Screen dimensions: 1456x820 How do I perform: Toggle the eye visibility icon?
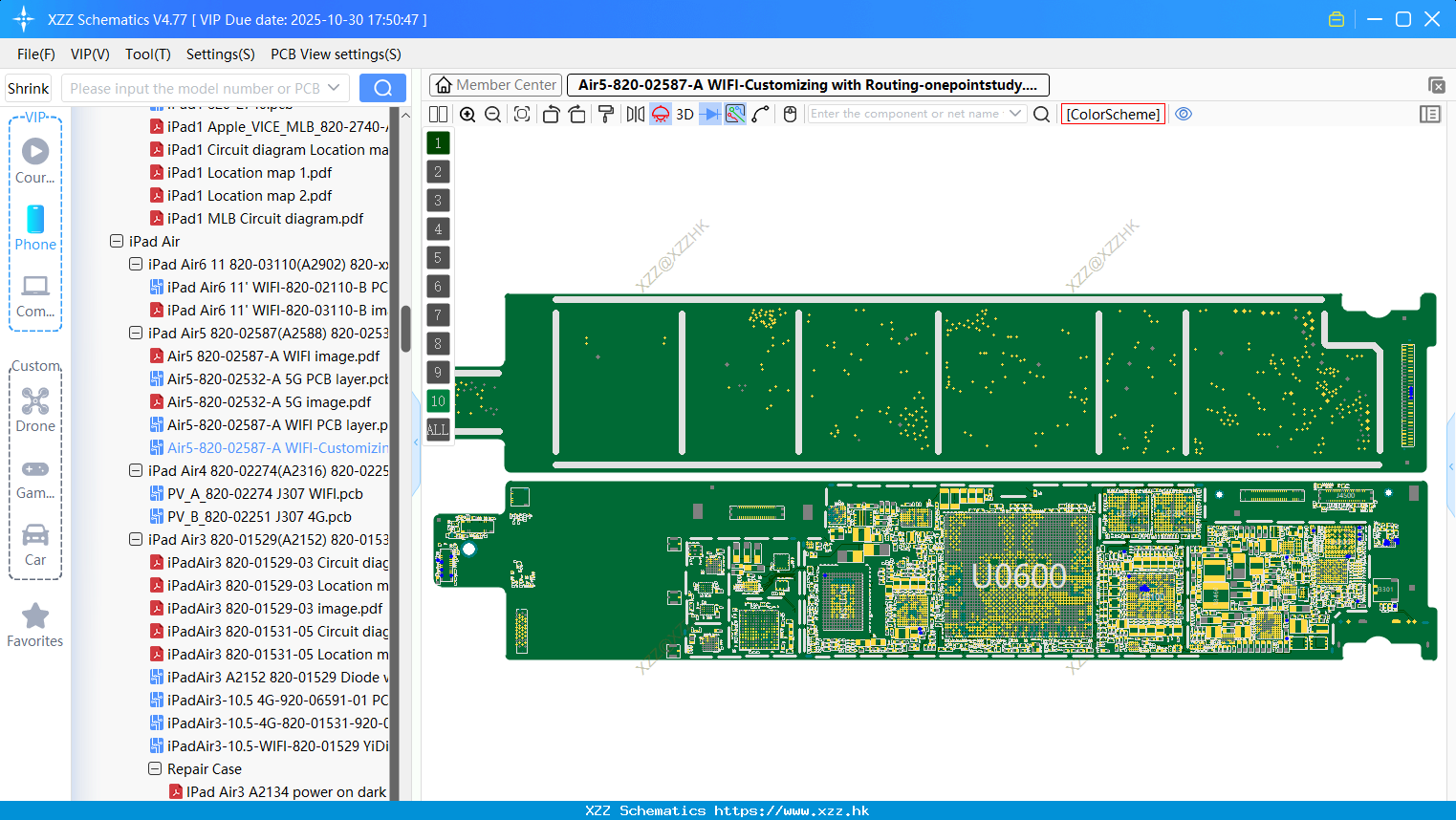click(1184, 114)
